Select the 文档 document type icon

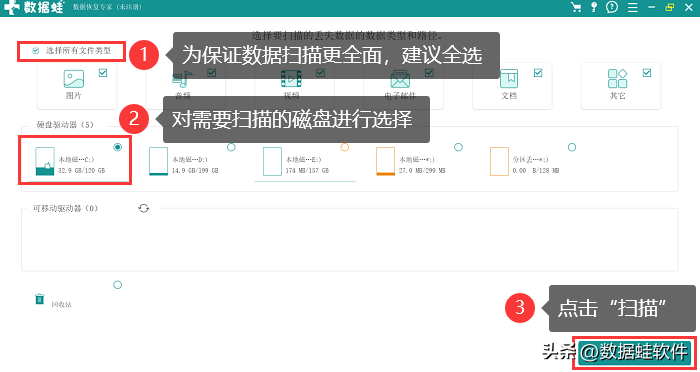pos(509,79)
